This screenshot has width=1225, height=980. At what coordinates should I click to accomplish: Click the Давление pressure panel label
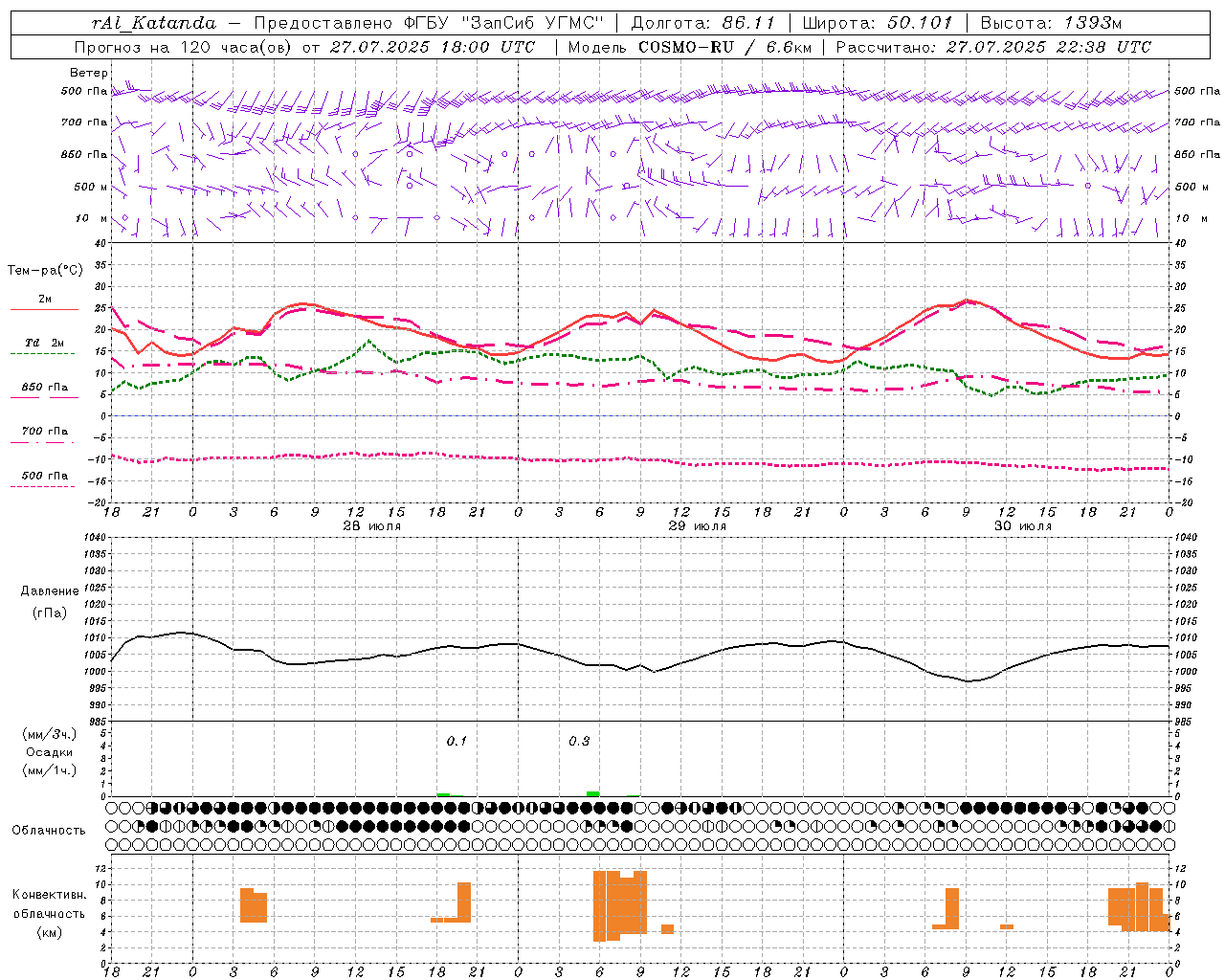[50, 591]
